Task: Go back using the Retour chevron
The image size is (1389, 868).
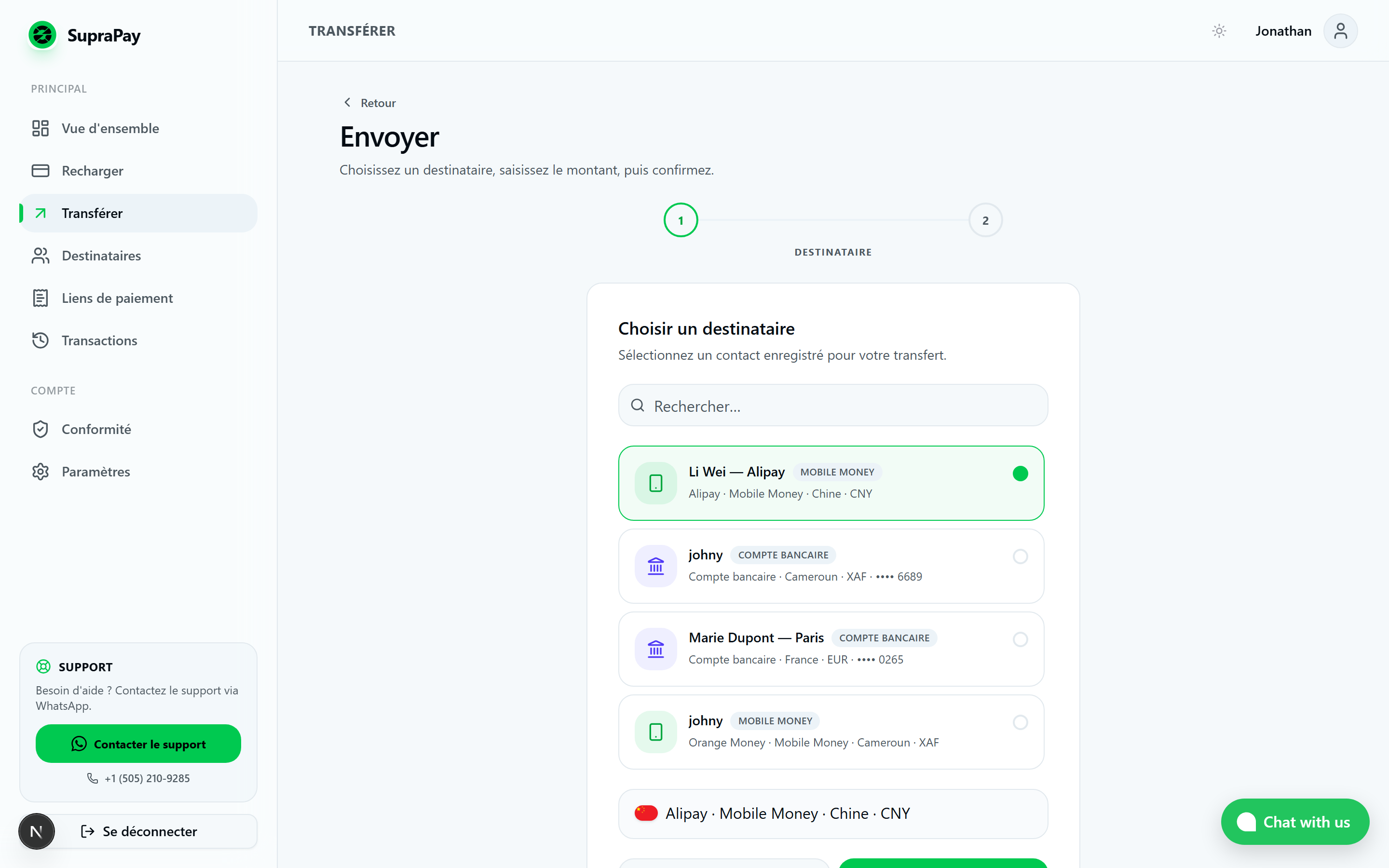Action: 347,102
